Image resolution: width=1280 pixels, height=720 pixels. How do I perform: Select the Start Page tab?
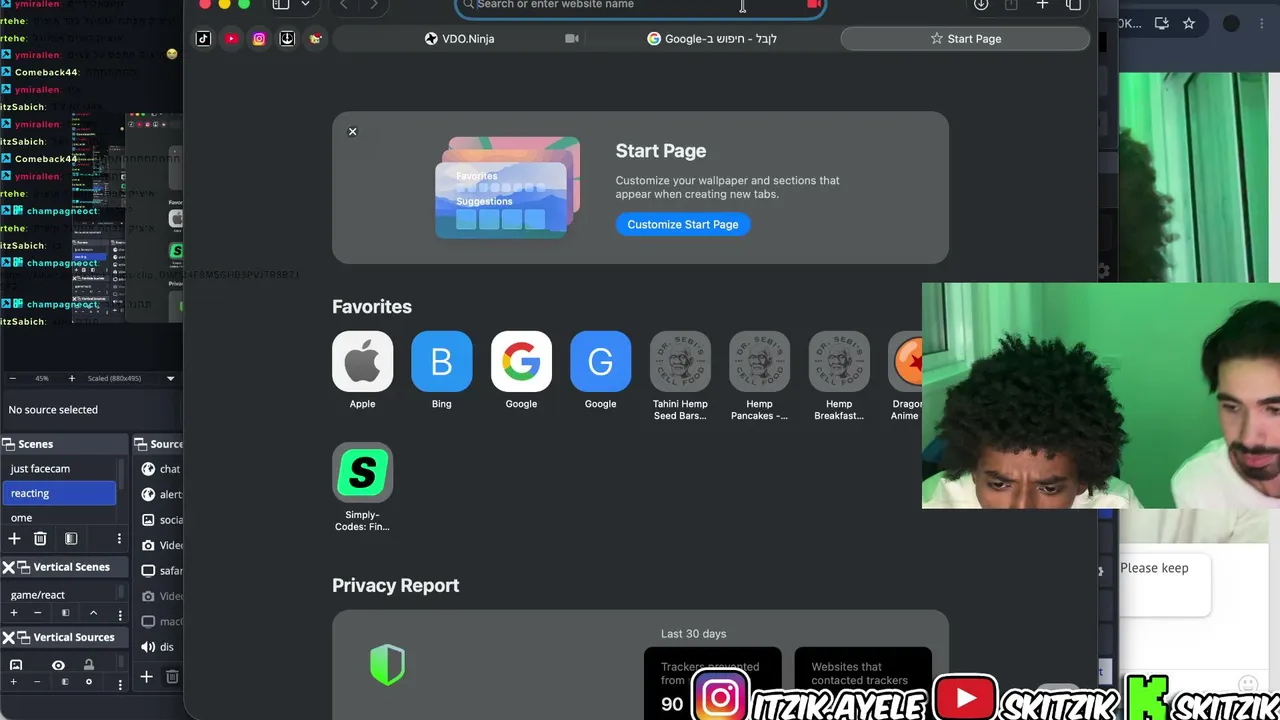click(965, 39)
